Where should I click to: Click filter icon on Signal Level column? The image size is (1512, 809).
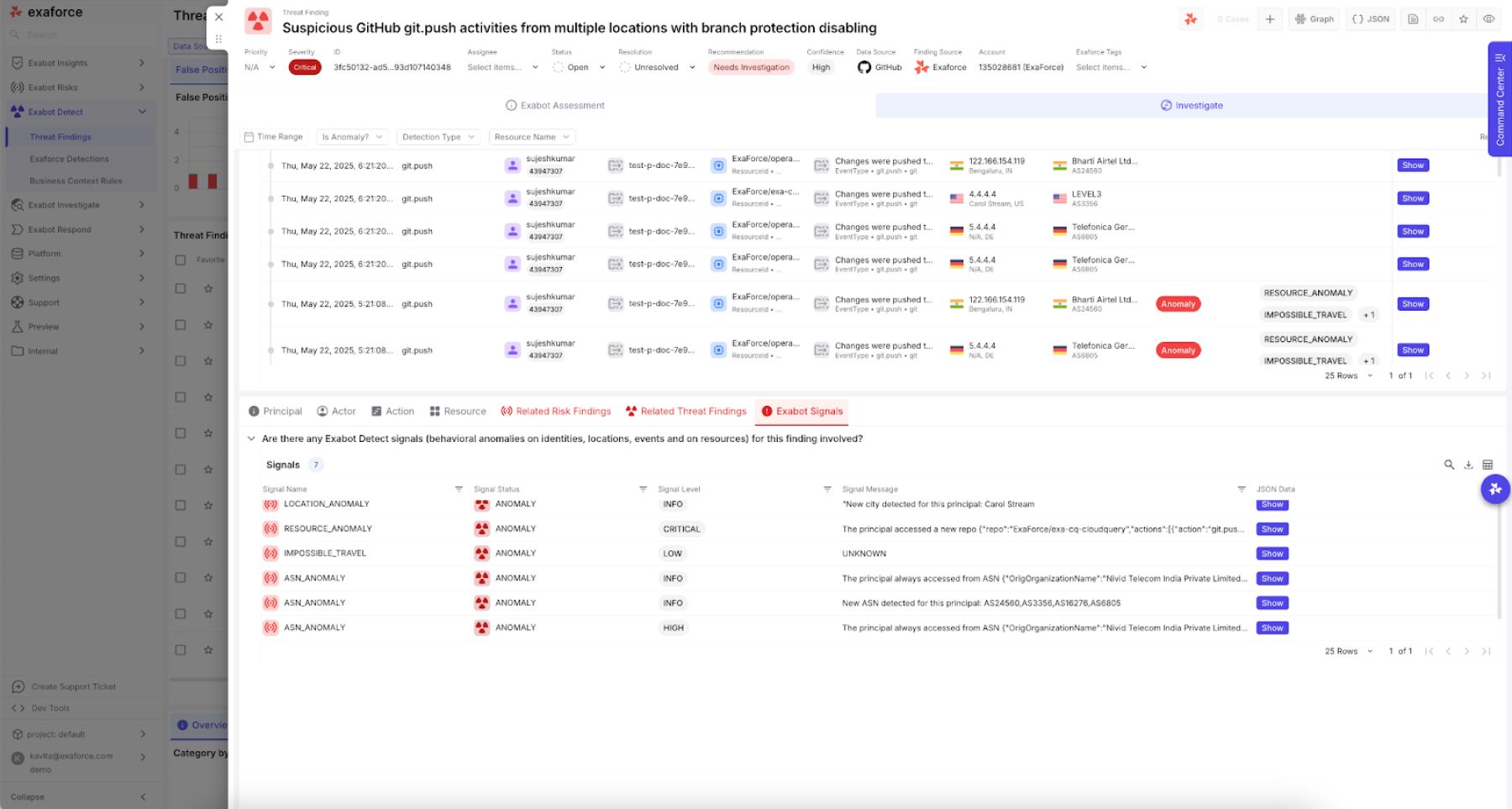pyautogui.click(x=827, y=489)
